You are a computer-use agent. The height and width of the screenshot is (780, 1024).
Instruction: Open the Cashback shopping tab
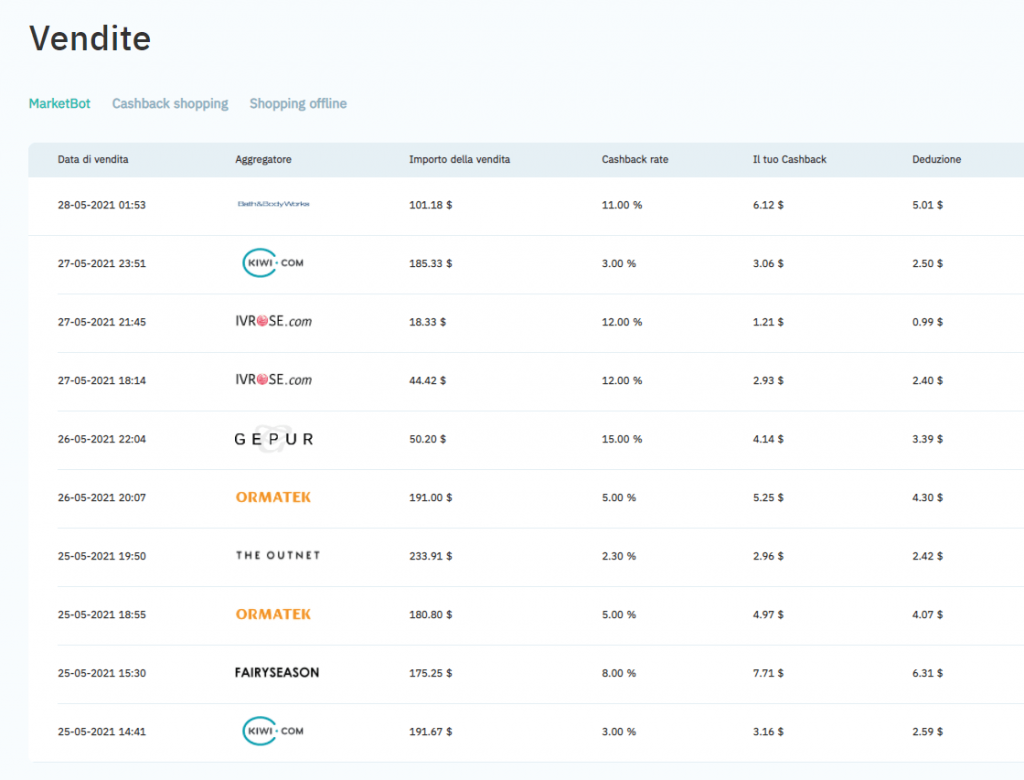pyautogui.click(x=170, y=104)
